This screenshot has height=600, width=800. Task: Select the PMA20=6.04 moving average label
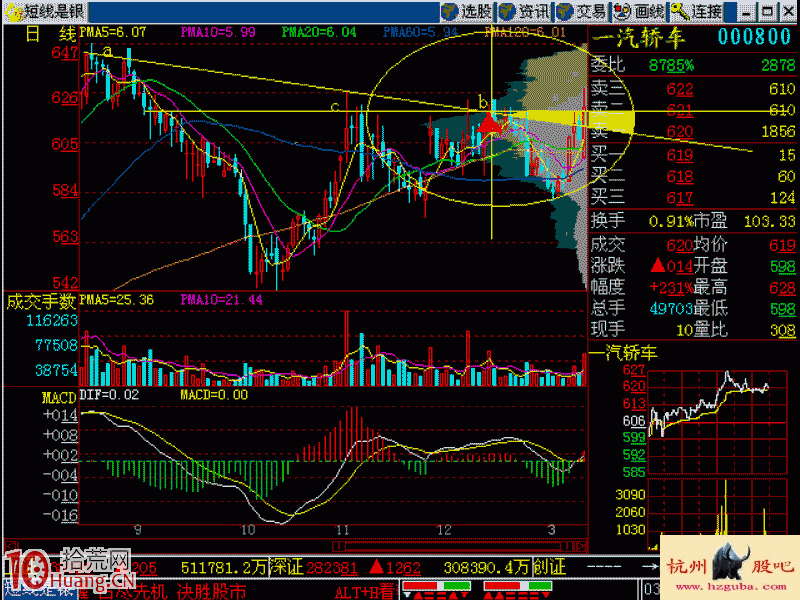coord(319,32)
